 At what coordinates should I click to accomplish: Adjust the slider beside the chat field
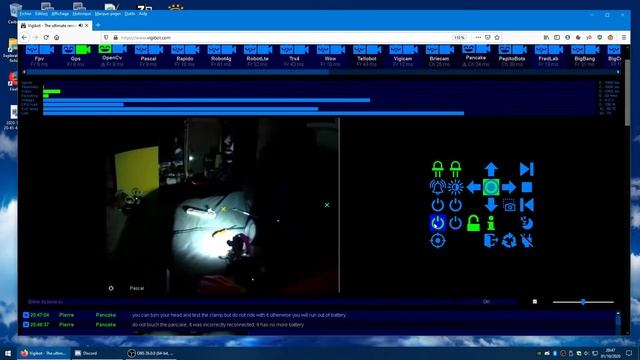click(x=583, y=302)
